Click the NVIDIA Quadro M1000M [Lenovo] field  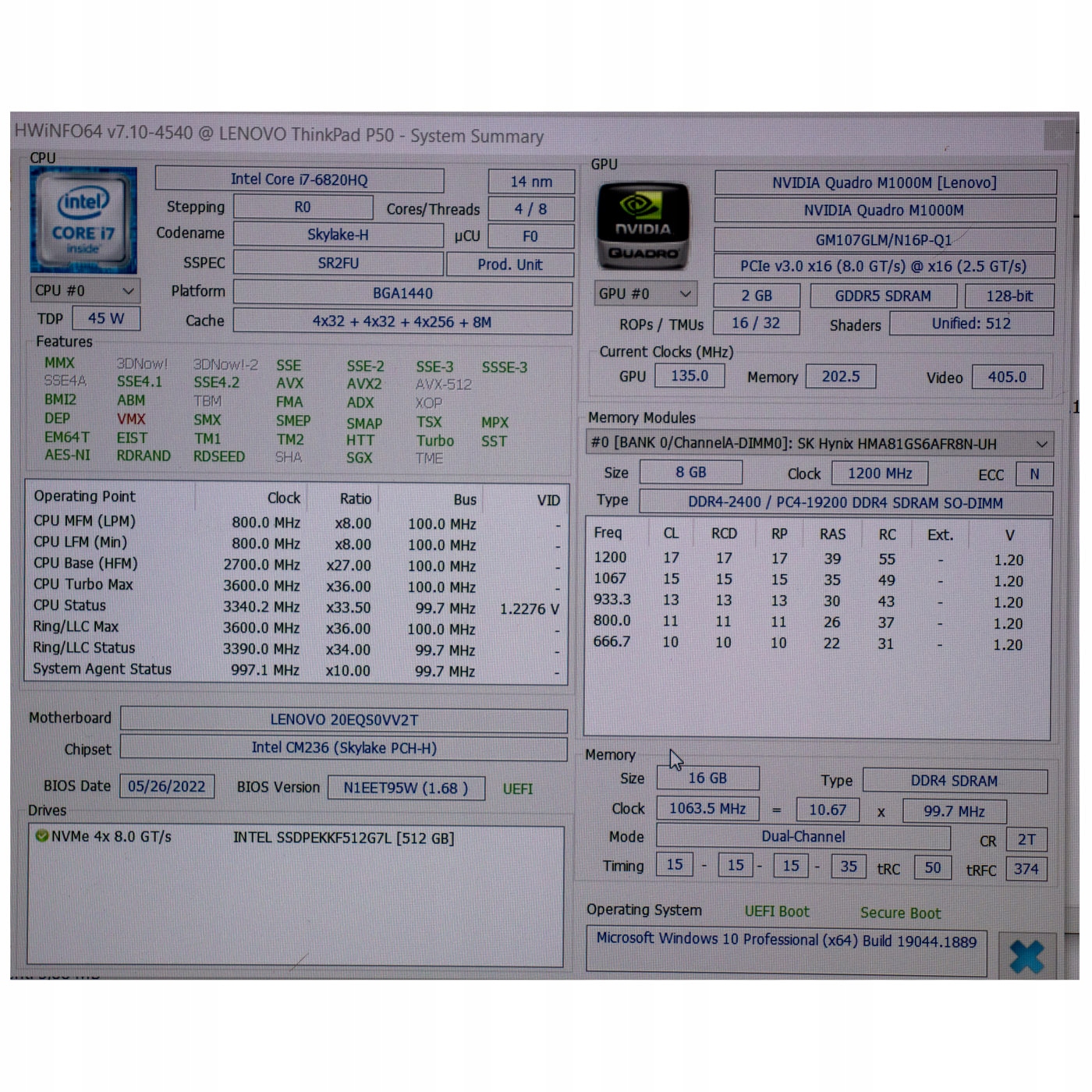(x=885, y=183)
